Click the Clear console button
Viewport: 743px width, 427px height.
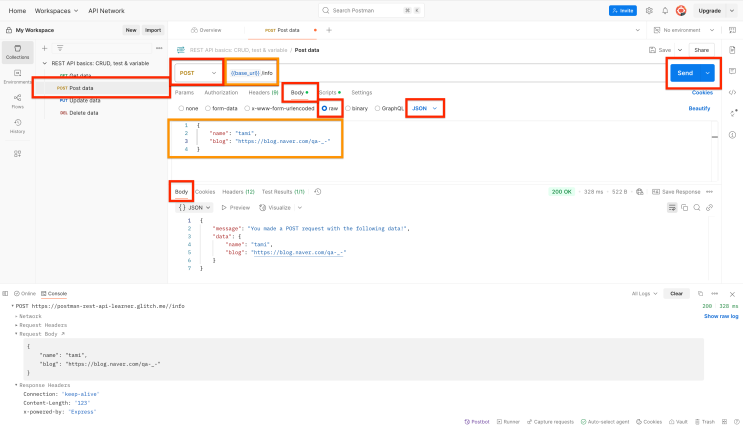click(677, 293)
